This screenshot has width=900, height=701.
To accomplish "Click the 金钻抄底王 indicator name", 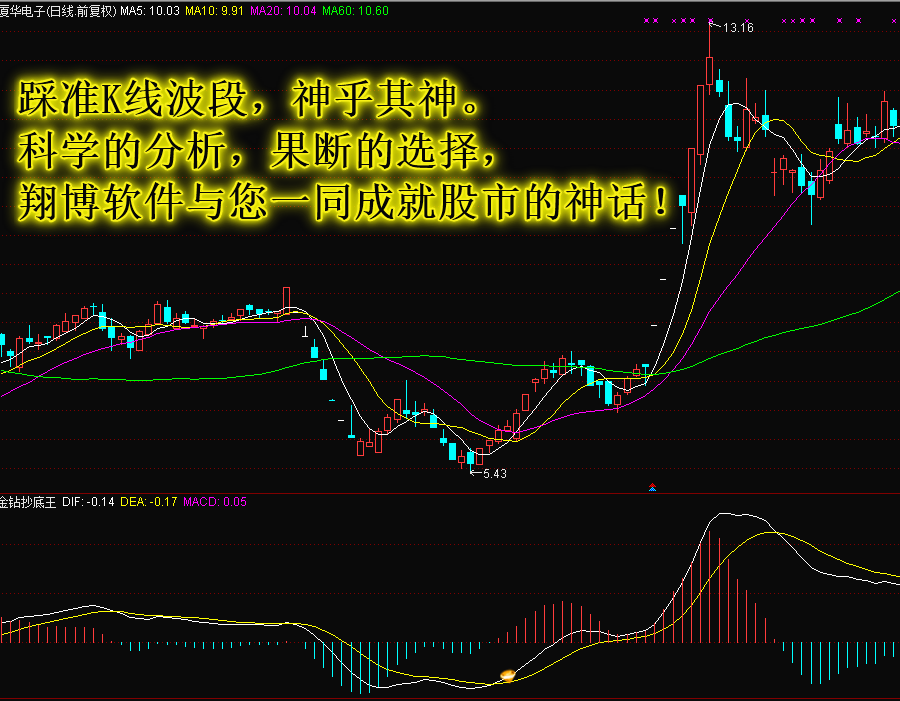I will (28, 502).
